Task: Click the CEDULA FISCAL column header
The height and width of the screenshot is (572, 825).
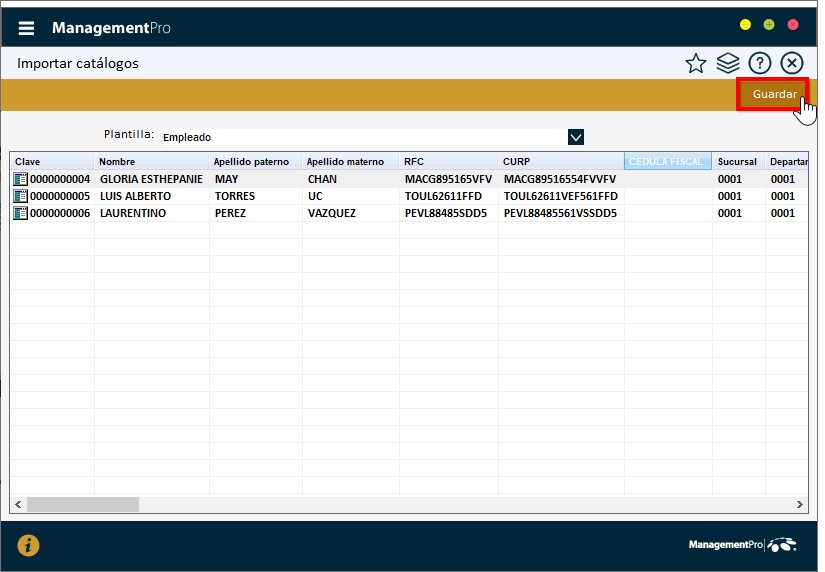Action: point(668,162)
